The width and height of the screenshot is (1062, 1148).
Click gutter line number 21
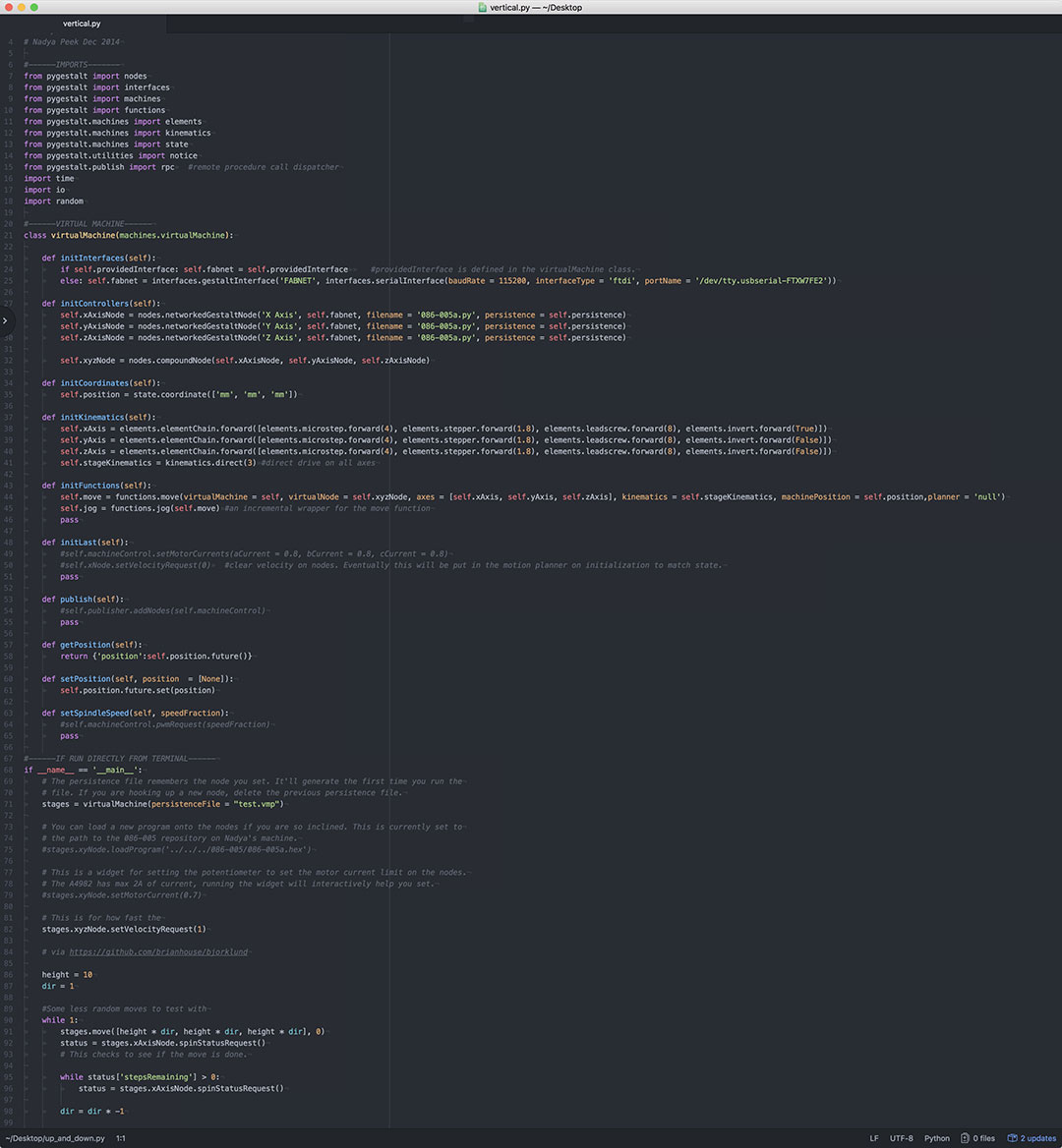(x=9, y=235)
